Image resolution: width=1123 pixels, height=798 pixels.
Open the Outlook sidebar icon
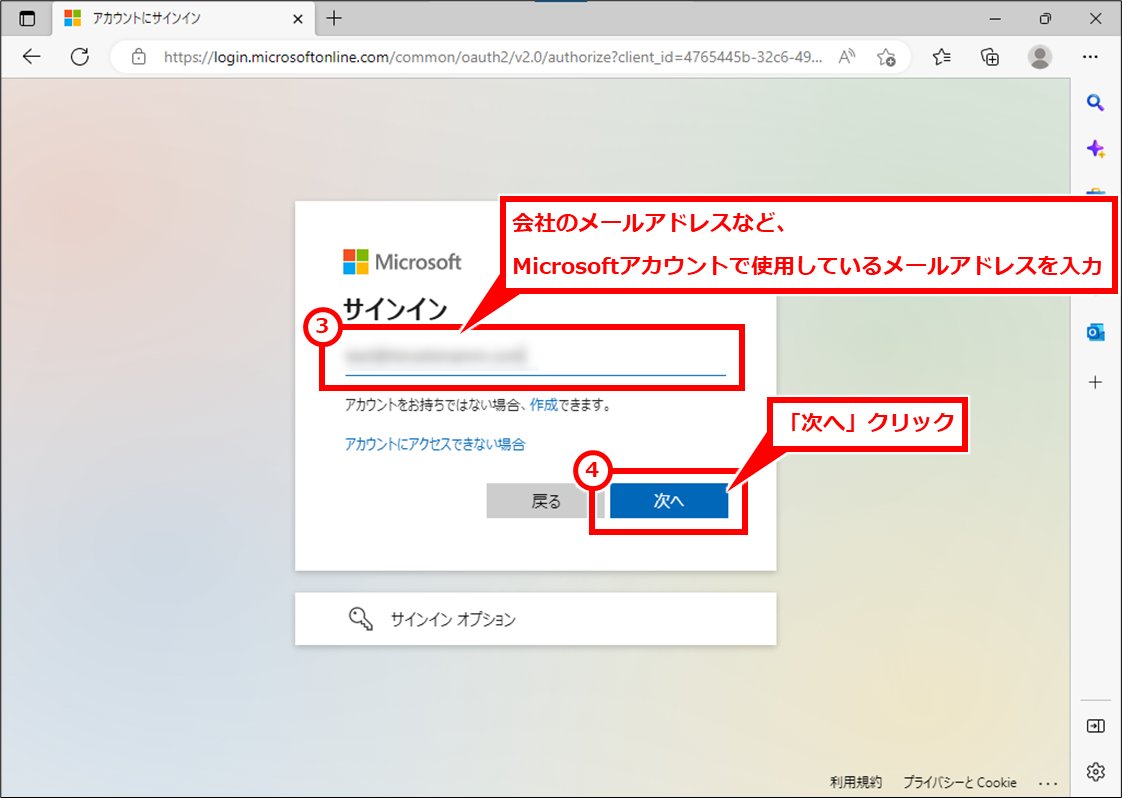coord(1095,332)
